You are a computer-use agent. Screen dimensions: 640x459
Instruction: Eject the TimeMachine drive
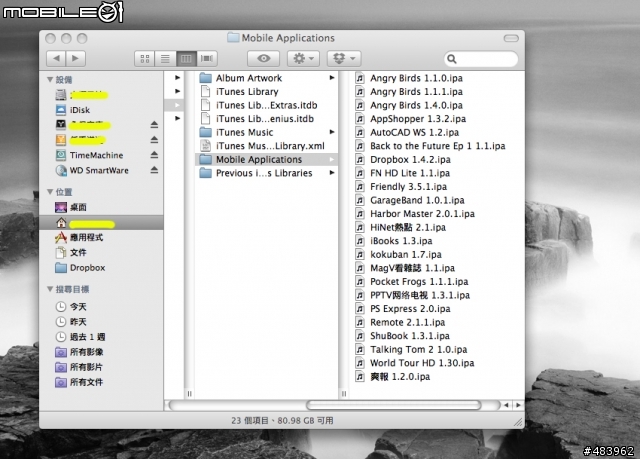point(154,155)
